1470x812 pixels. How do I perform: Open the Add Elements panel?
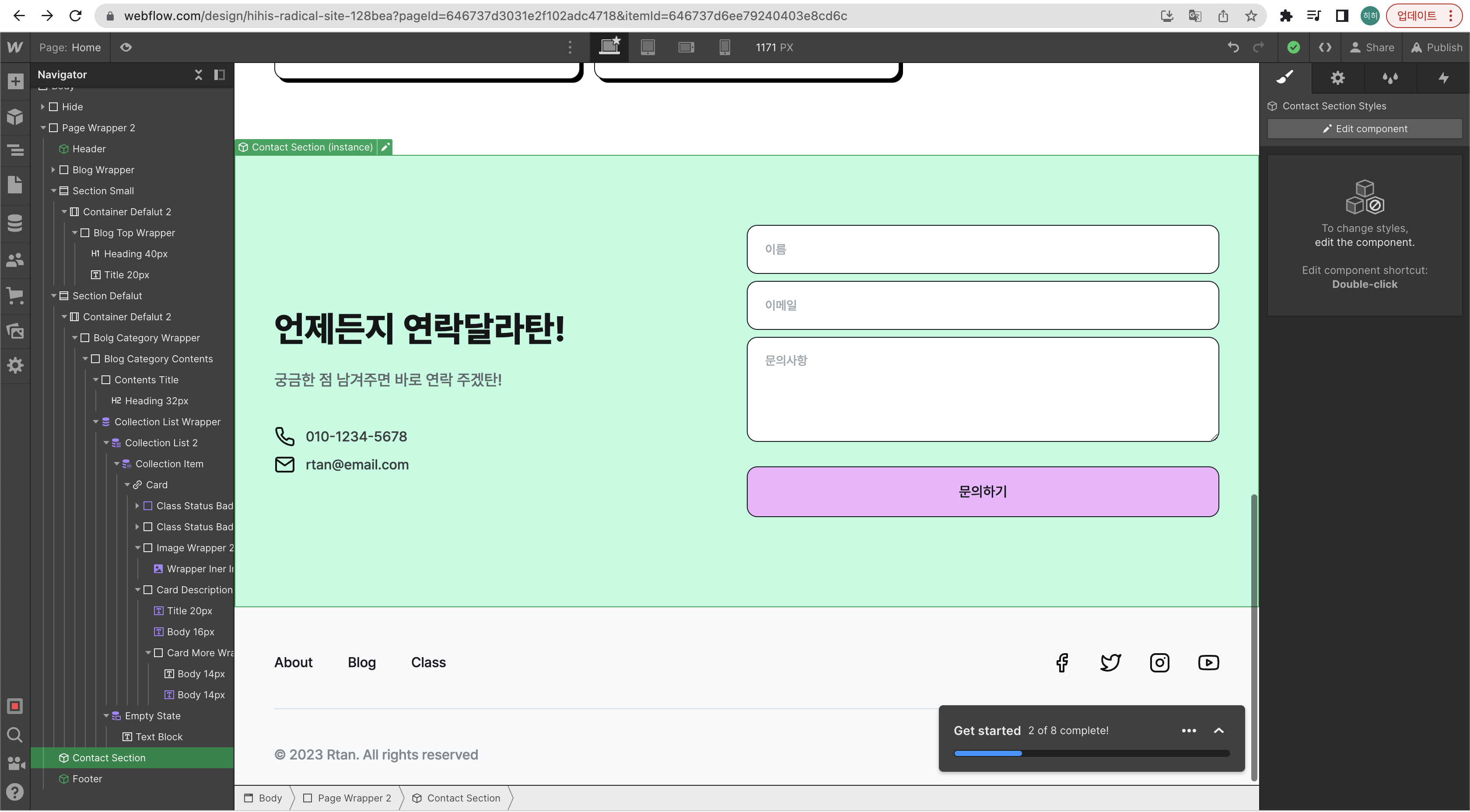tap(15, 81)
